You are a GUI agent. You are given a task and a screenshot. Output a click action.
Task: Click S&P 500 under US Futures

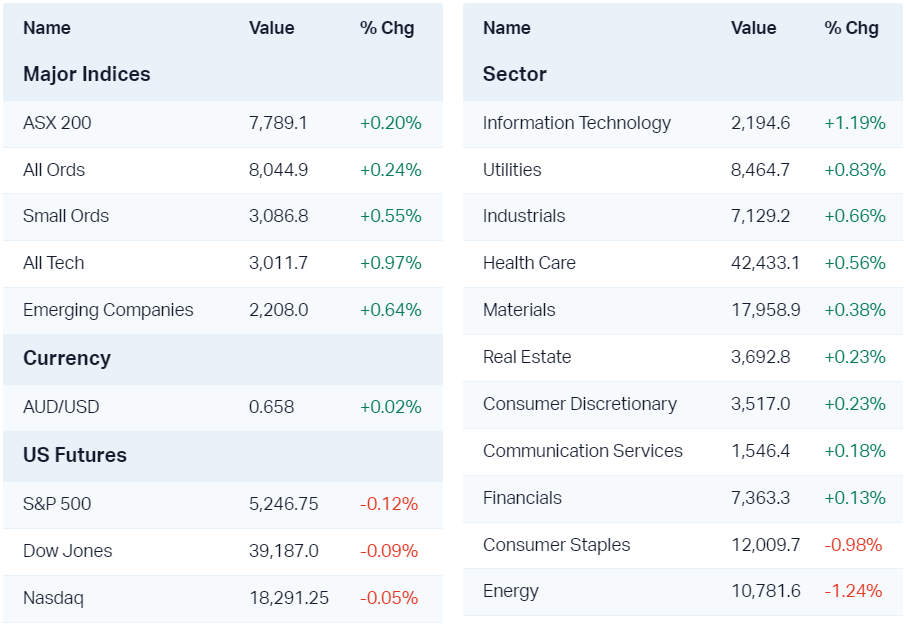click(57, 504)
